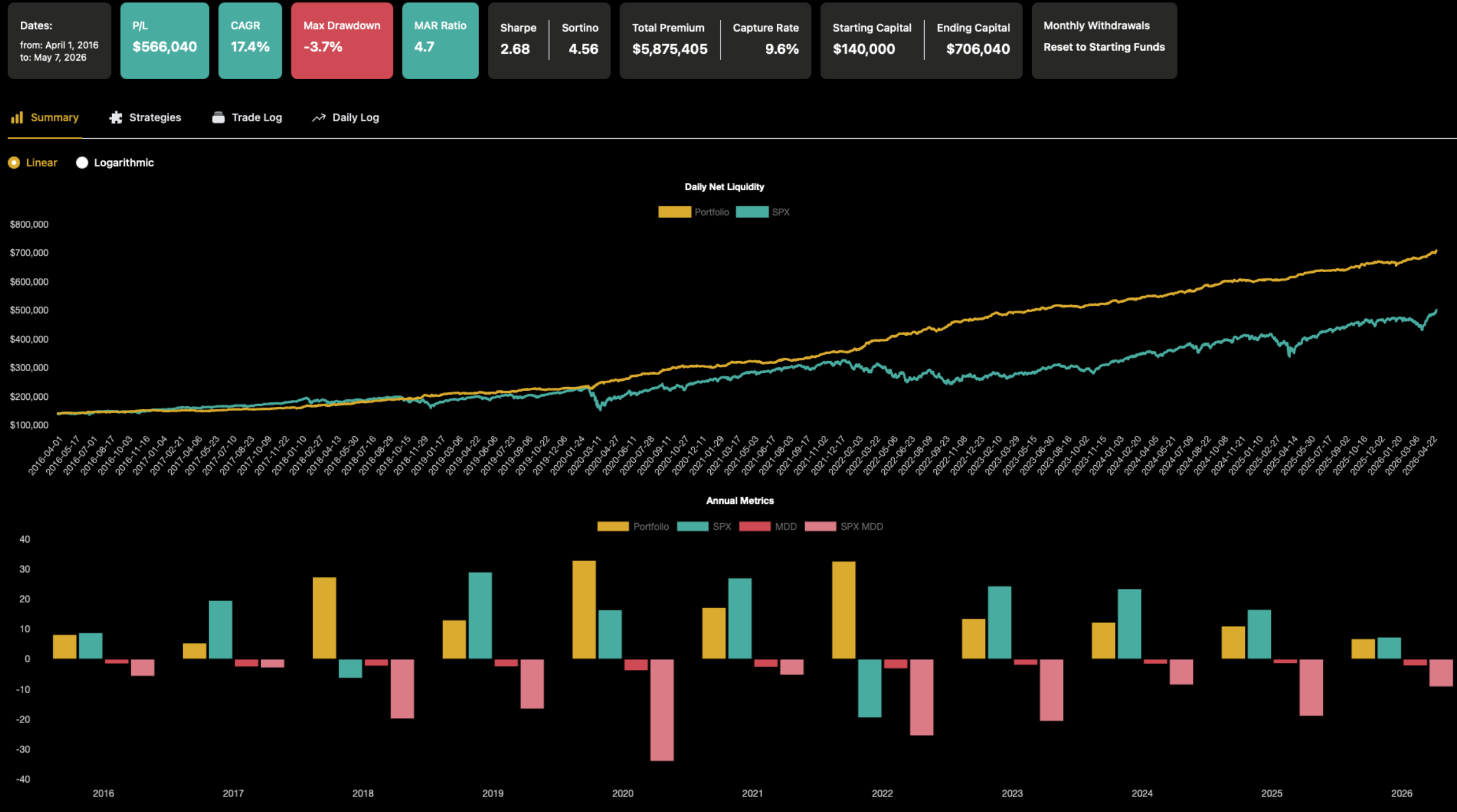The width and height of the screenshot is (1457, 812).
Task: Click the Summary bar chart icon
Action: [17, 117]
